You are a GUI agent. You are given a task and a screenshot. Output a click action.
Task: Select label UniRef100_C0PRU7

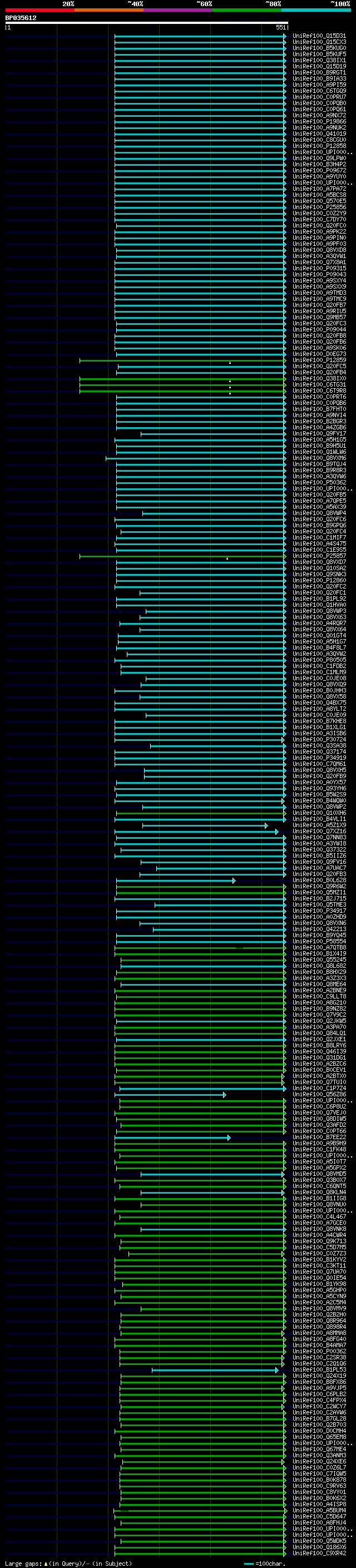coord(319,97)
